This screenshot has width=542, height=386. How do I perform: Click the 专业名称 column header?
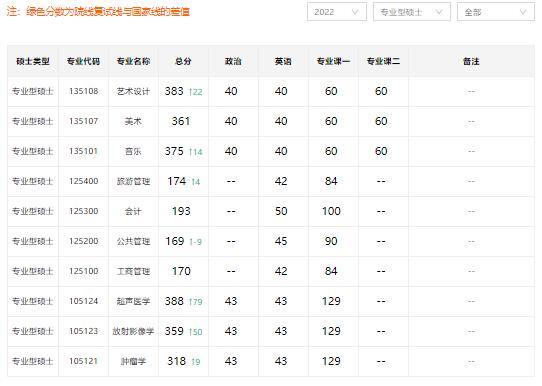pos(133,62)
